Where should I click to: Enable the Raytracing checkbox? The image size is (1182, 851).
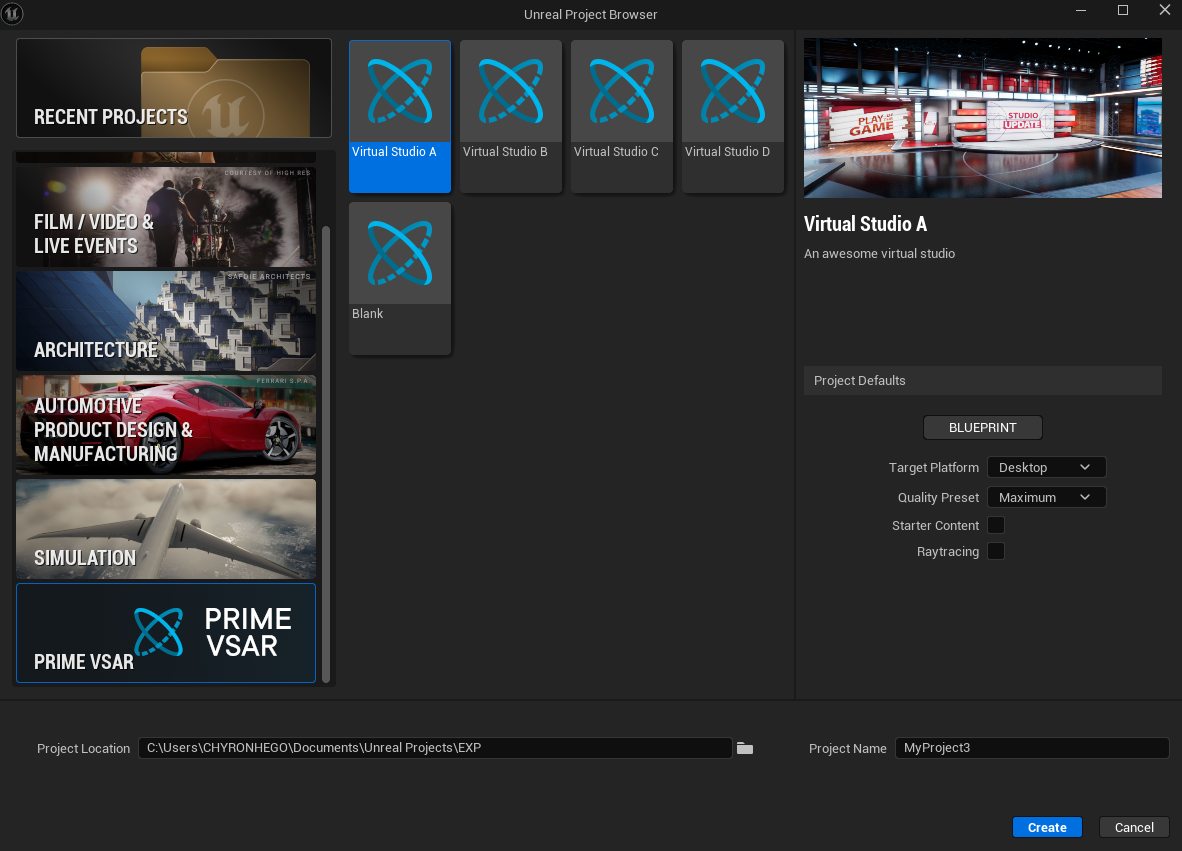click(x=996, y=552)
